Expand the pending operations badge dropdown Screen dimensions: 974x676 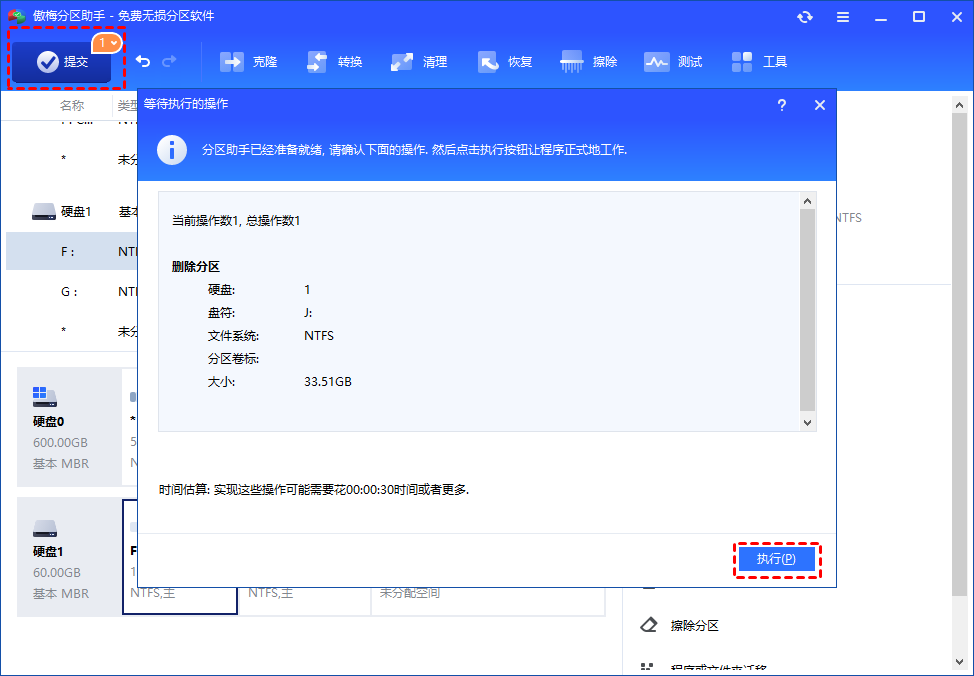[x=107, y=43]
